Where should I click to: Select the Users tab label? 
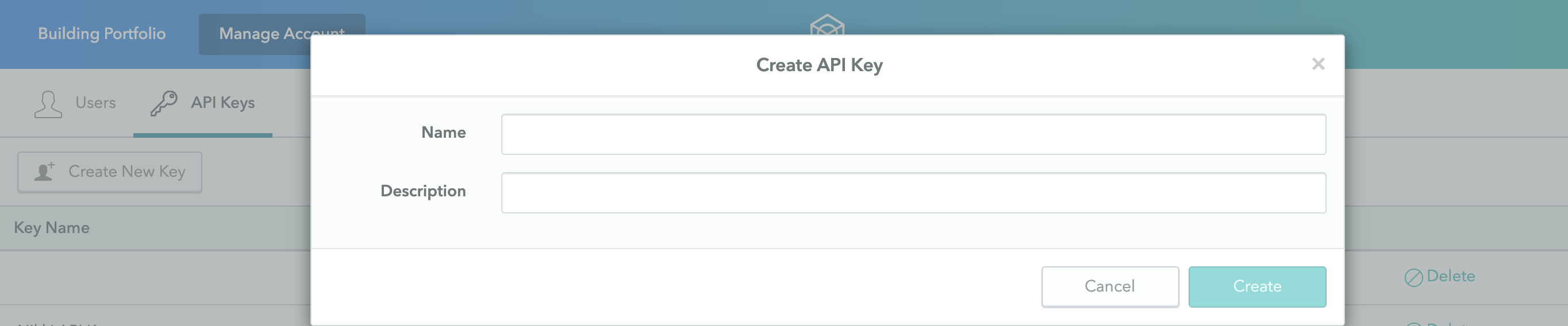tap(95, 103)
